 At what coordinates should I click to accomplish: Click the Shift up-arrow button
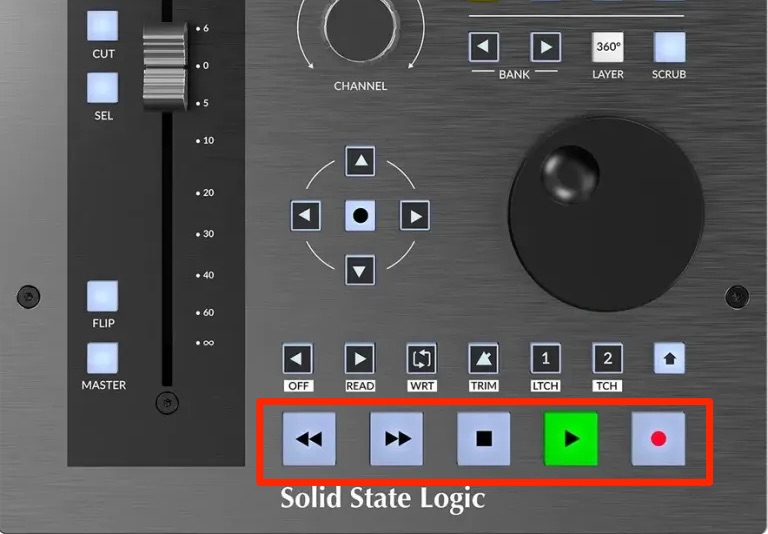670,358
